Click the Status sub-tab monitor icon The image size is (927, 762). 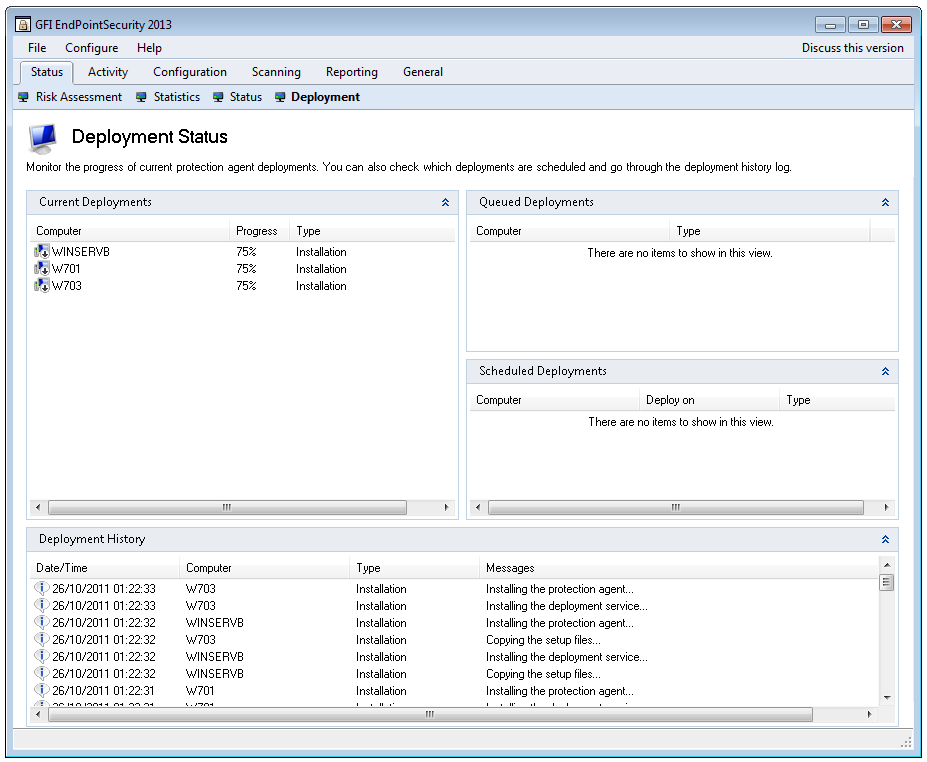[x=218, y=97]
